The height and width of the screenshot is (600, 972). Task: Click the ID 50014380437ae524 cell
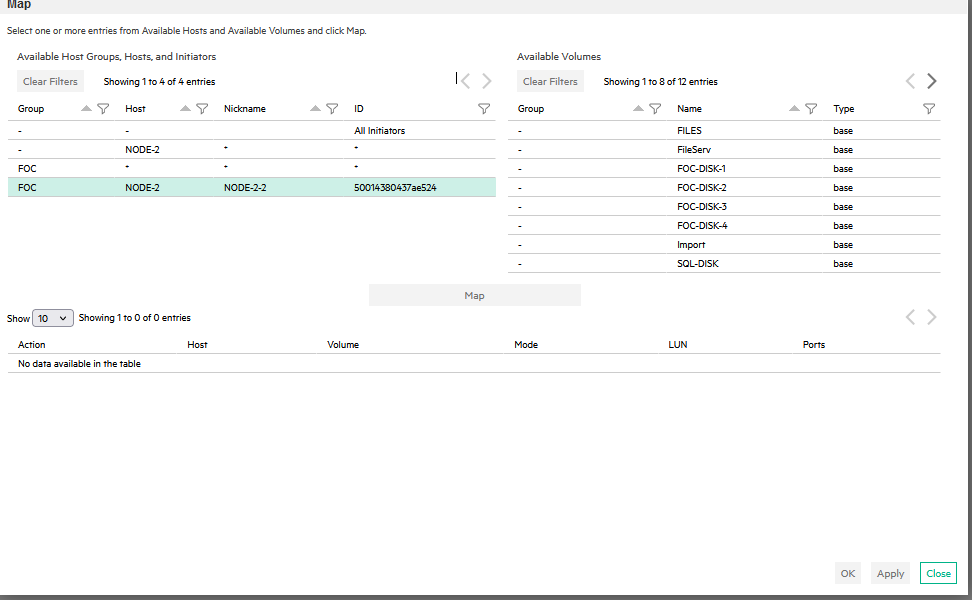[395, 187]
